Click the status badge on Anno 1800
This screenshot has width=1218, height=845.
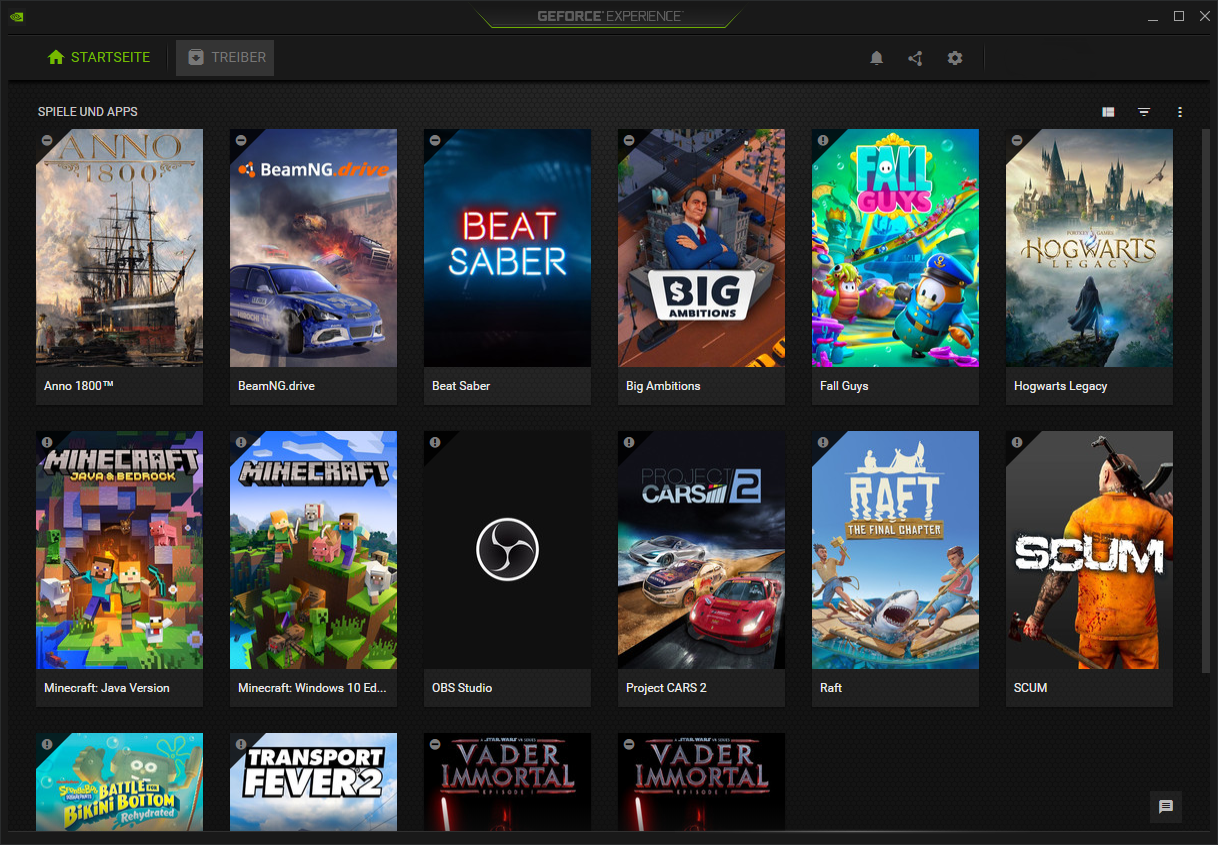pyautogui.click(x=47, y=140)
